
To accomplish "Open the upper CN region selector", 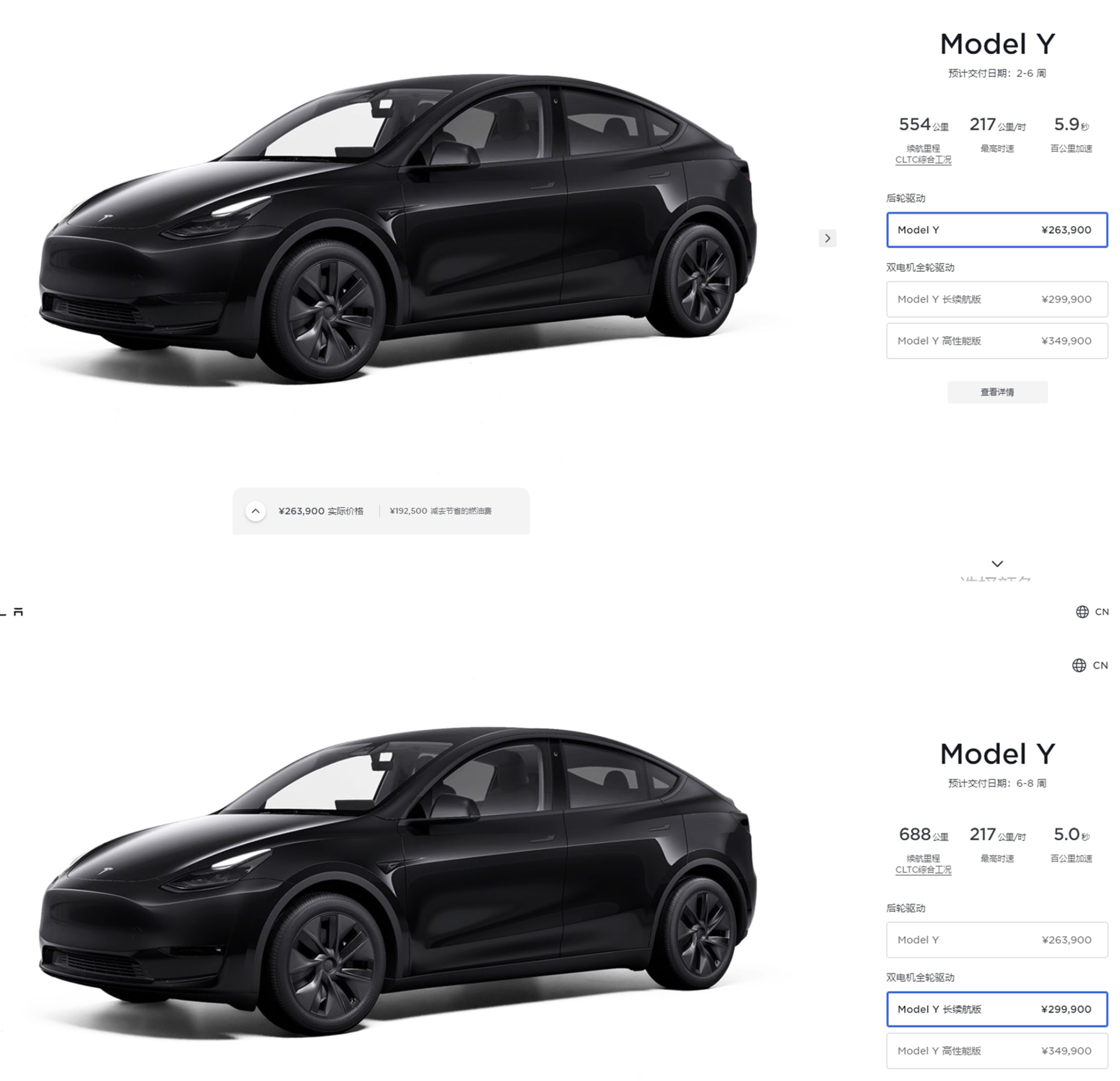I will click(1102, 612).
